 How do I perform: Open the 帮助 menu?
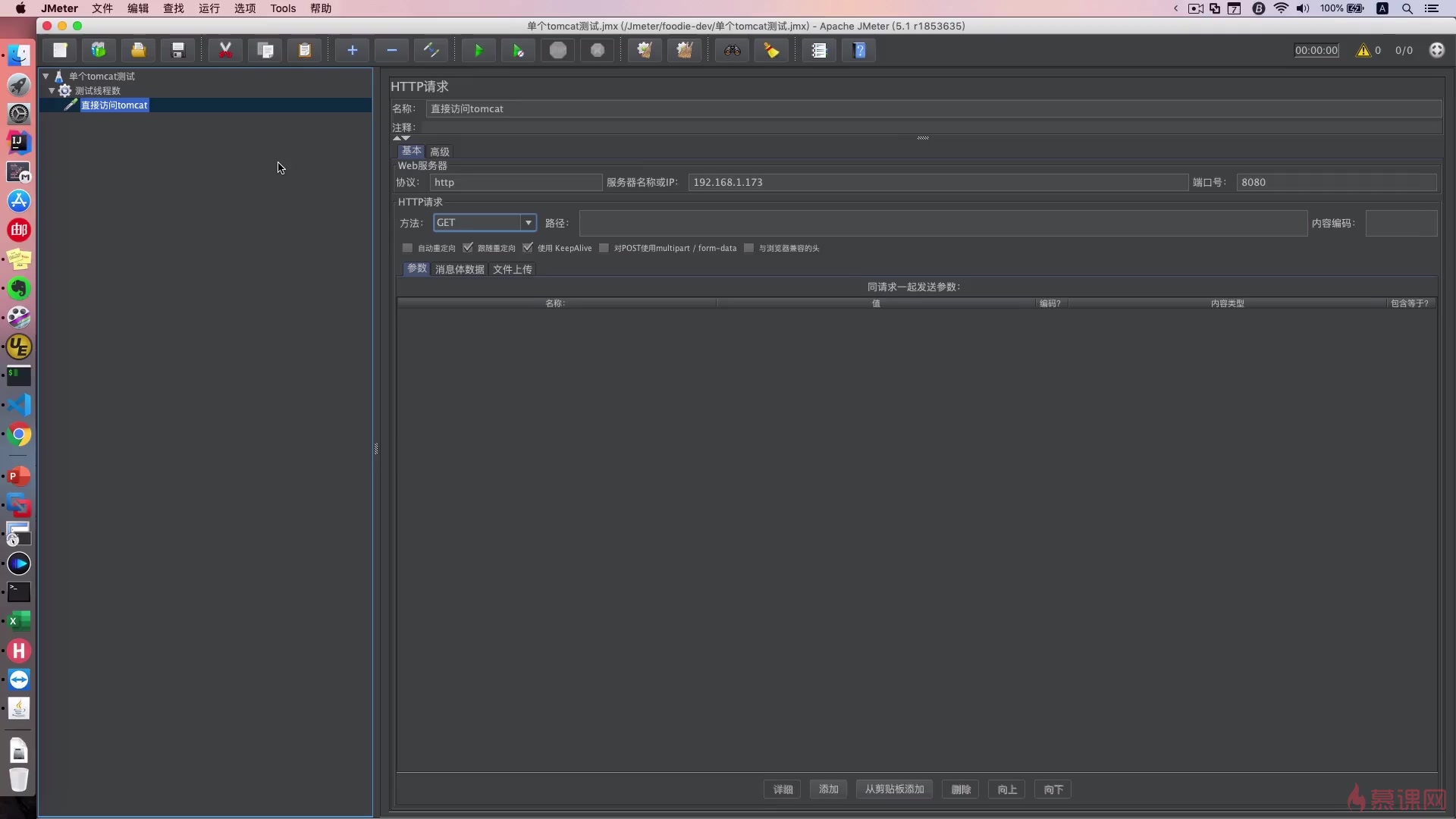(x=321, y=8)
